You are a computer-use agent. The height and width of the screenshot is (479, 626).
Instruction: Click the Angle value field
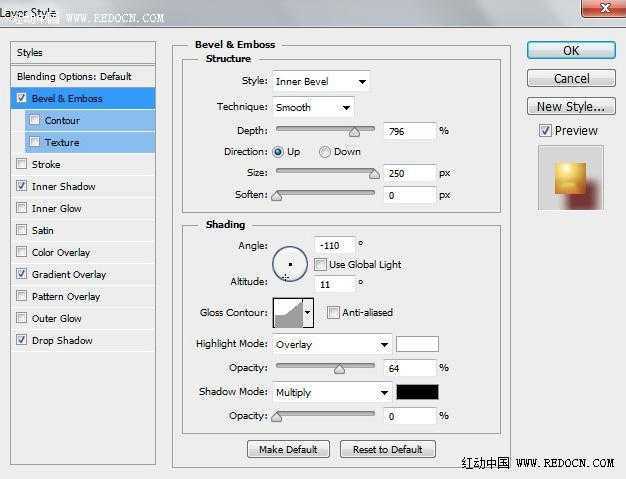335,245
